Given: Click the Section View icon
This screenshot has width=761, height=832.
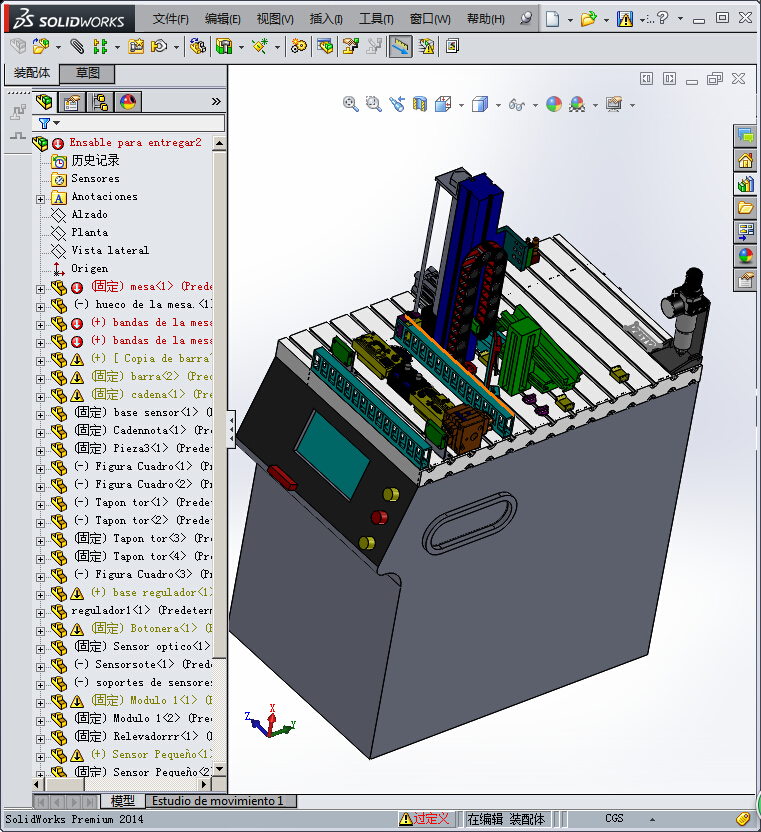Looking at the screenshot, I should [420, 103].
